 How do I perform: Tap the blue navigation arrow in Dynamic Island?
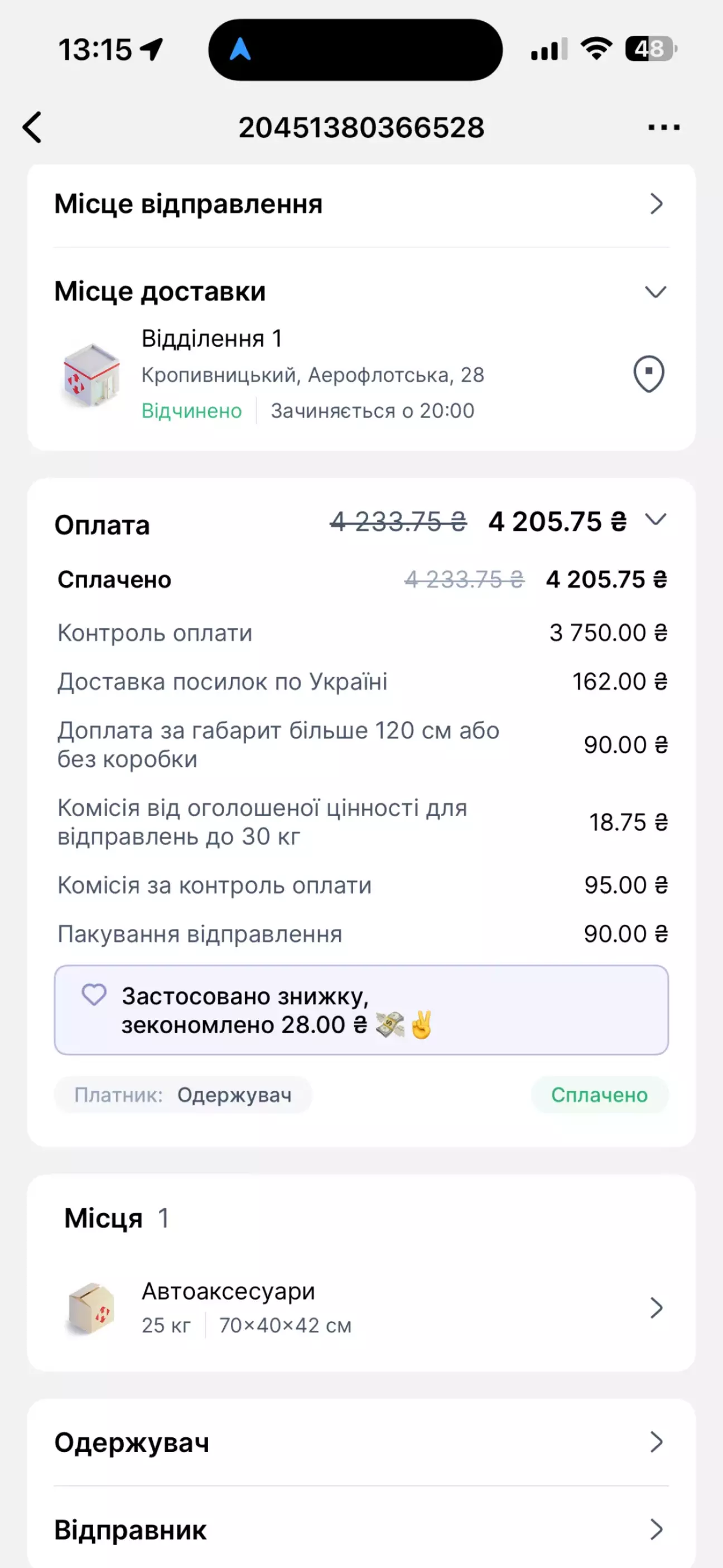coord(240,49)
